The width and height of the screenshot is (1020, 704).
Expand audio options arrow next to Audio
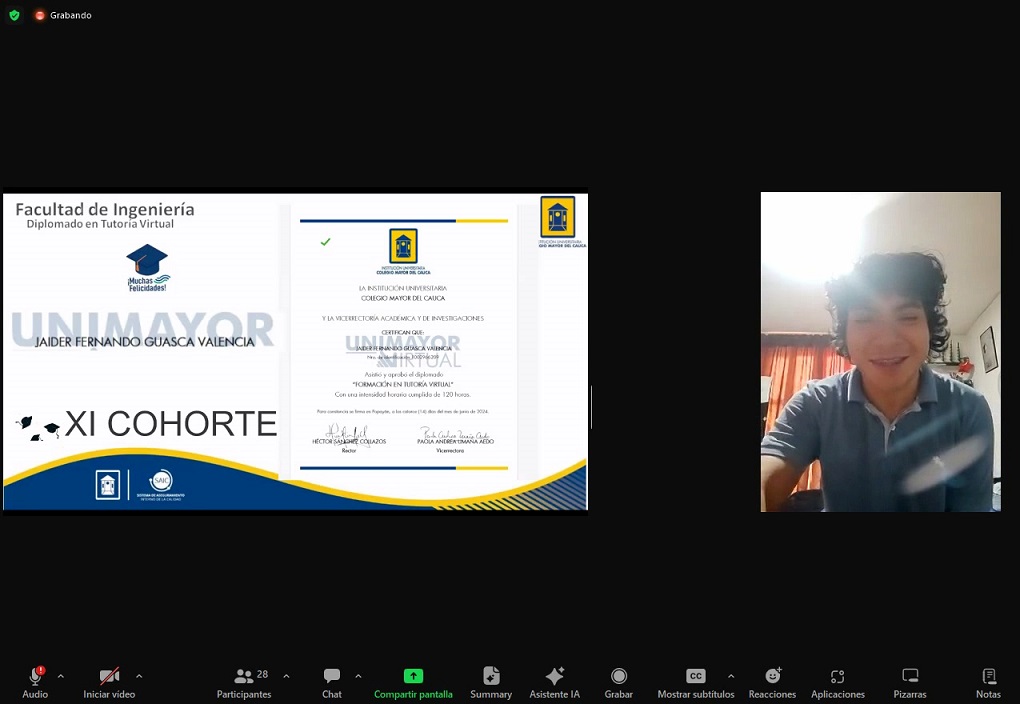[60, 677]
